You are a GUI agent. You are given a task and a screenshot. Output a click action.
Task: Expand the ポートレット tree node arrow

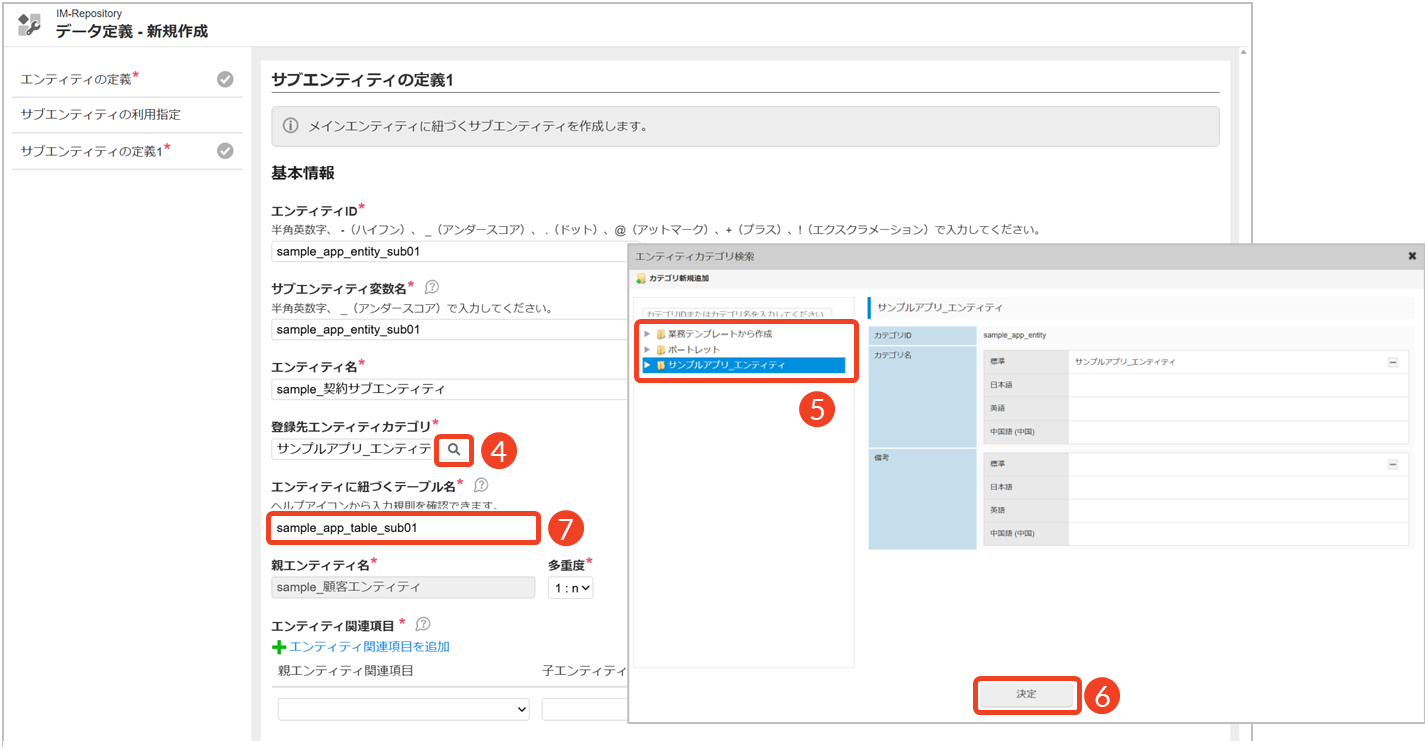[648, 350]
